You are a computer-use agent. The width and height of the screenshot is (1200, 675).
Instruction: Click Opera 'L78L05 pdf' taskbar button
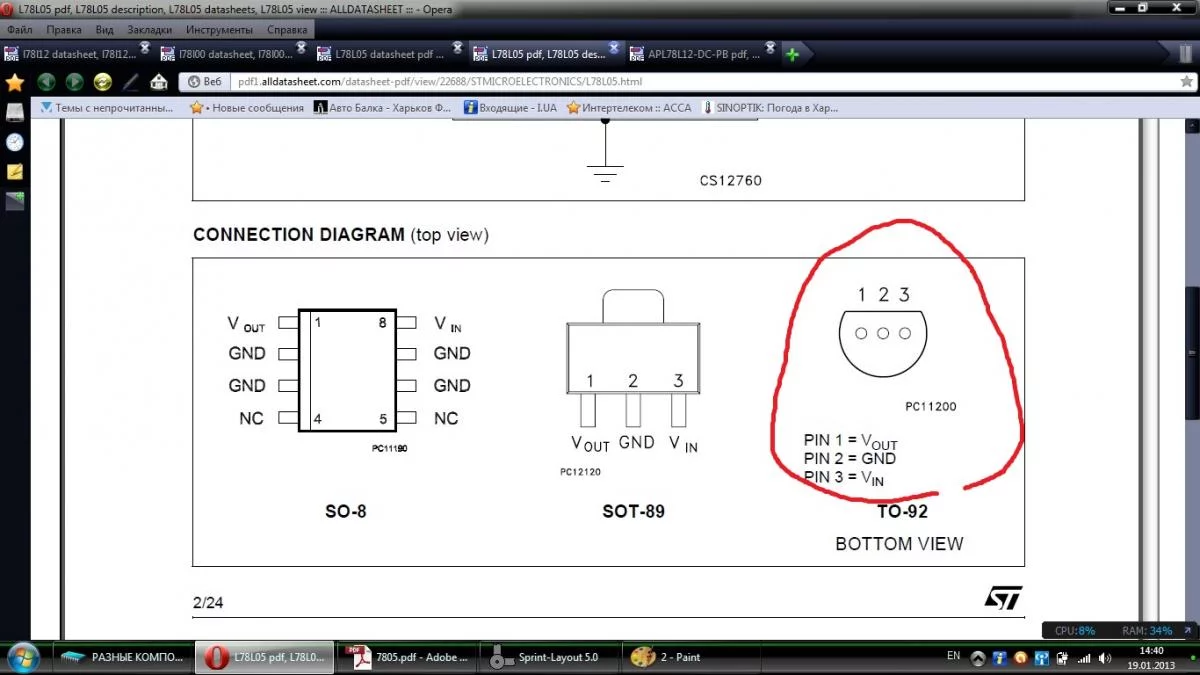point(264,657)
